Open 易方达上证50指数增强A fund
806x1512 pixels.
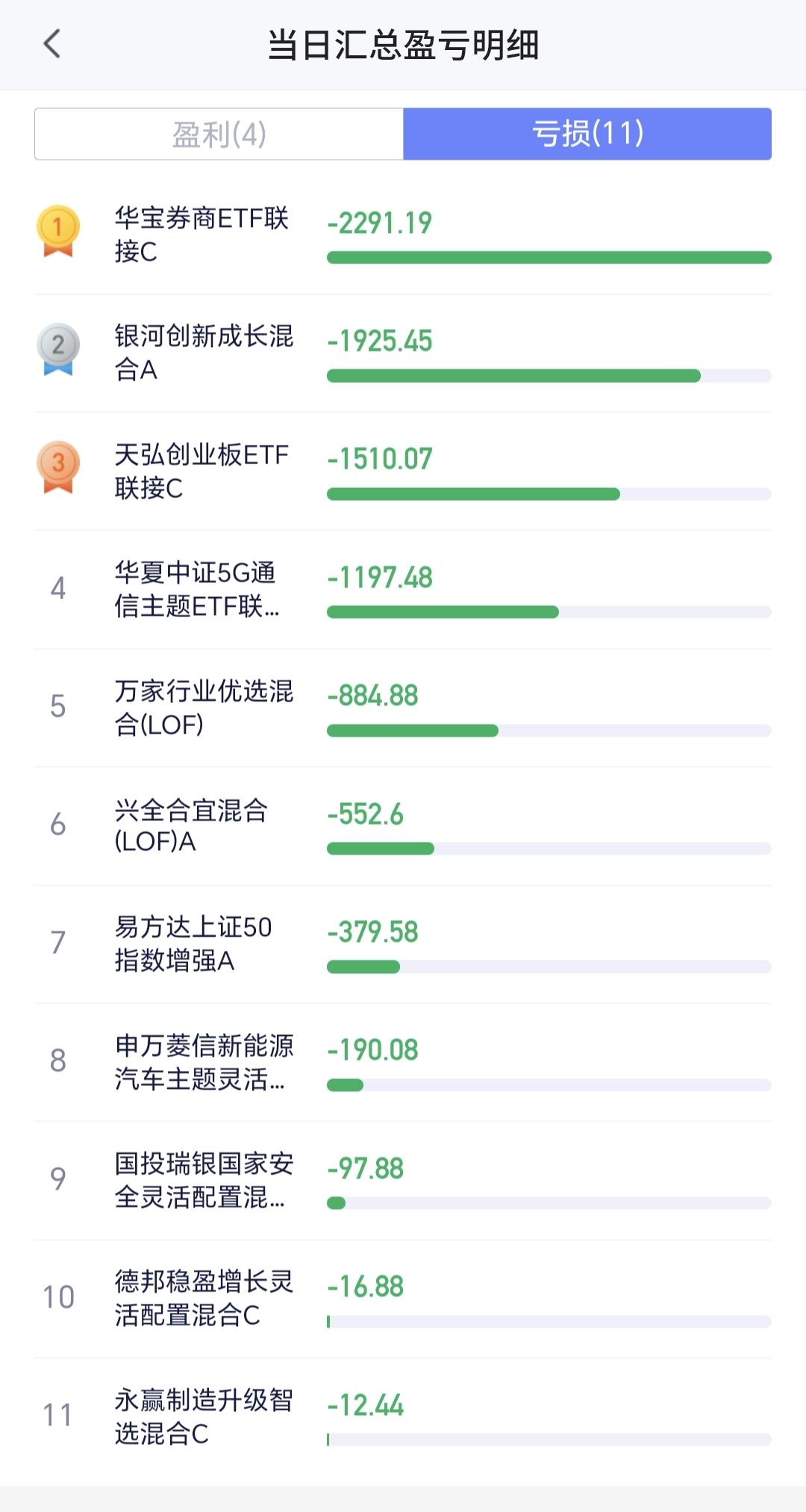click(x=193, y=943)
